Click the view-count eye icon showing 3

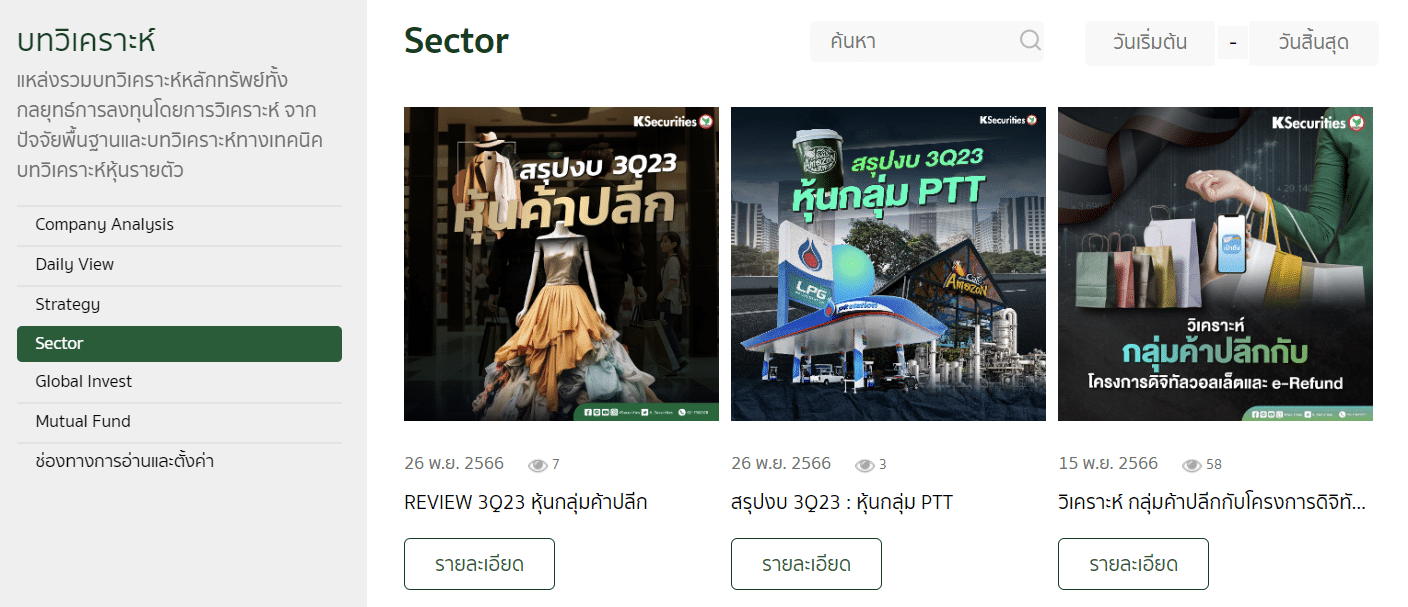tap(865, 465)
